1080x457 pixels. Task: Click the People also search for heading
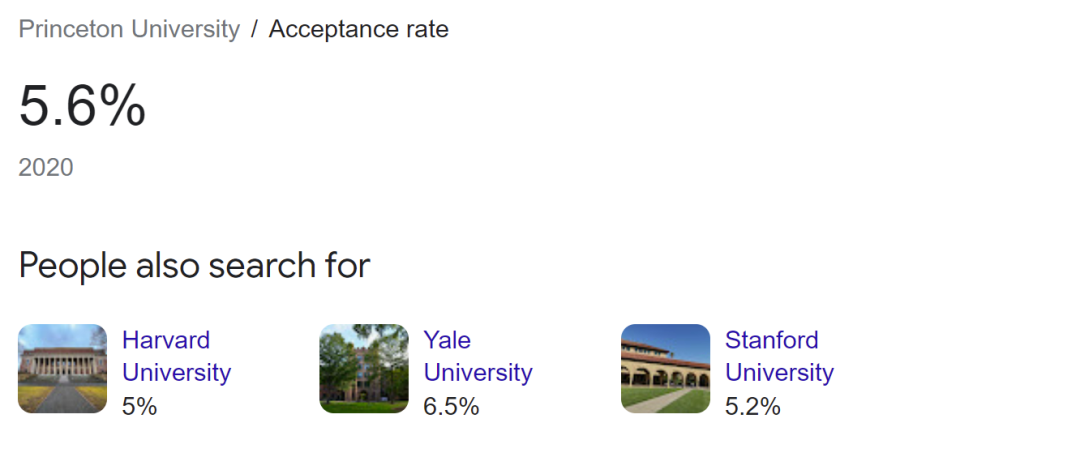click(194, 265)
